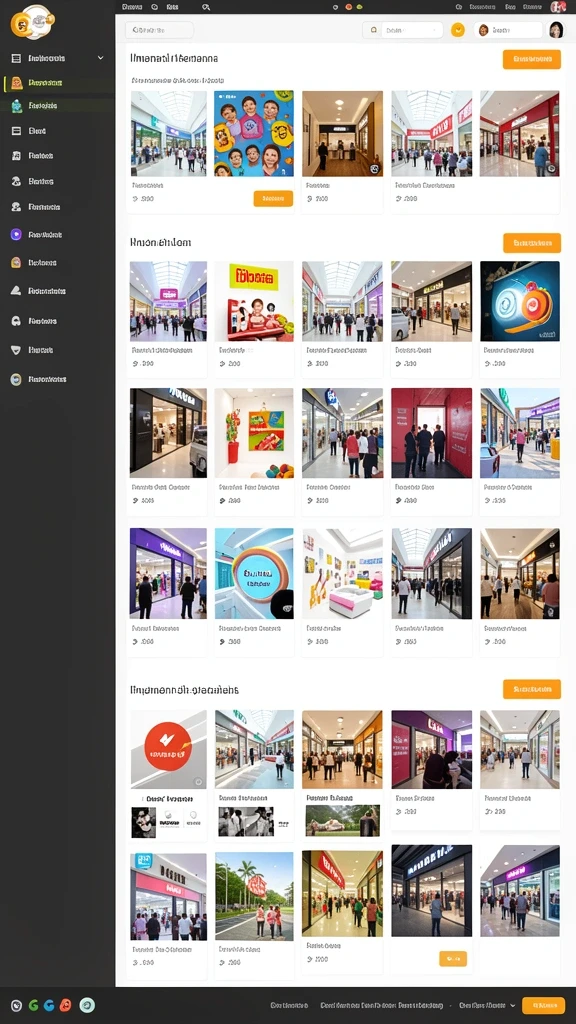This screenshot has height=1024, width=576.
Task: Select the highlighted orange sidebar item icon
Action: pos(17,83)
